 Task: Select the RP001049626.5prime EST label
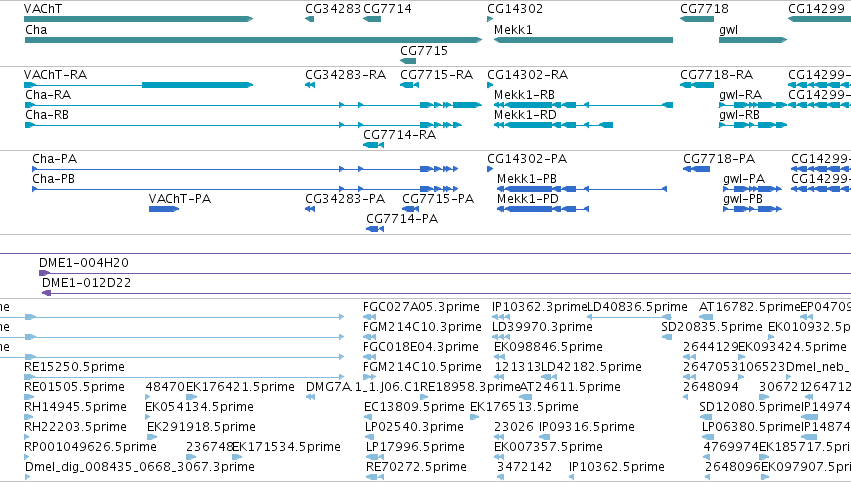(x=90, y=447)
